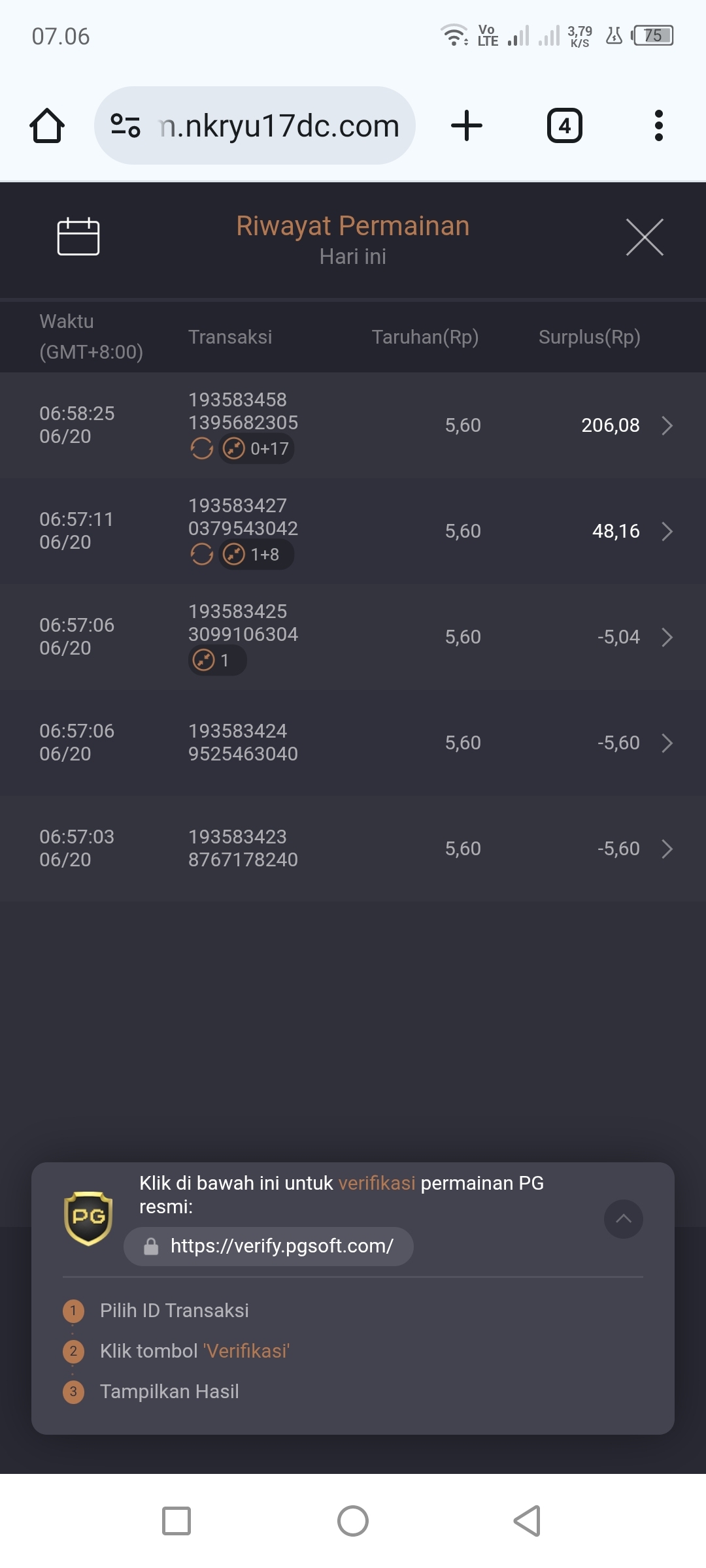This screenshot has height=1568, width=706.
Task: Tap the Android back navigation button
Action: pos(528,1521)
